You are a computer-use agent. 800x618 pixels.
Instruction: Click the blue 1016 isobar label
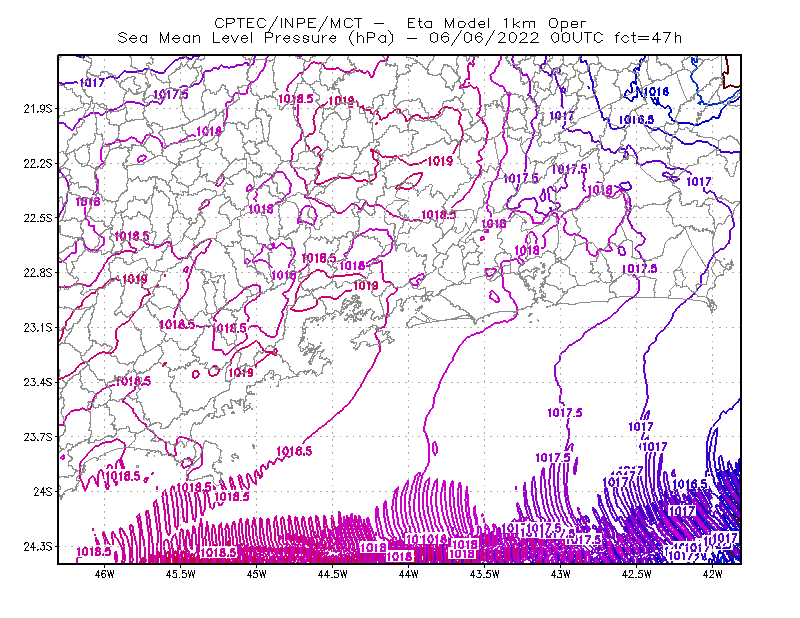click(656, 92)
